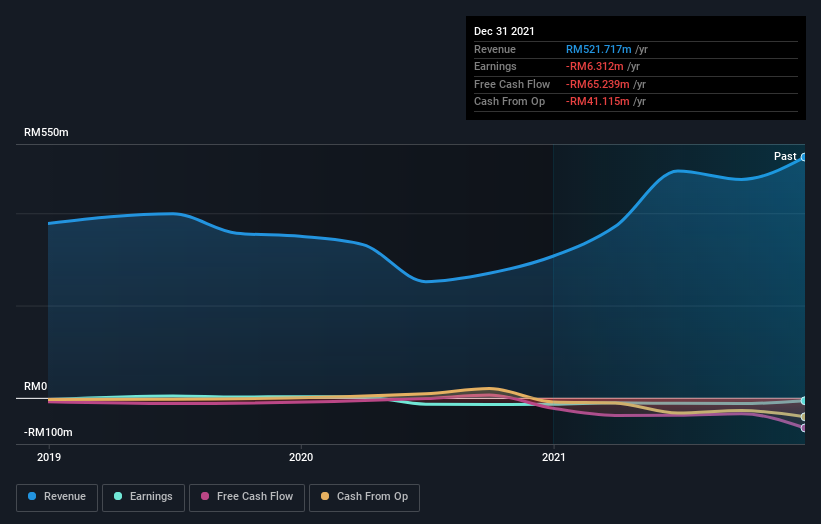The image size is (821, 524).
Task: Click the Cash From Op value -RM41.115m in the tooltip
Action: (597, 102)
